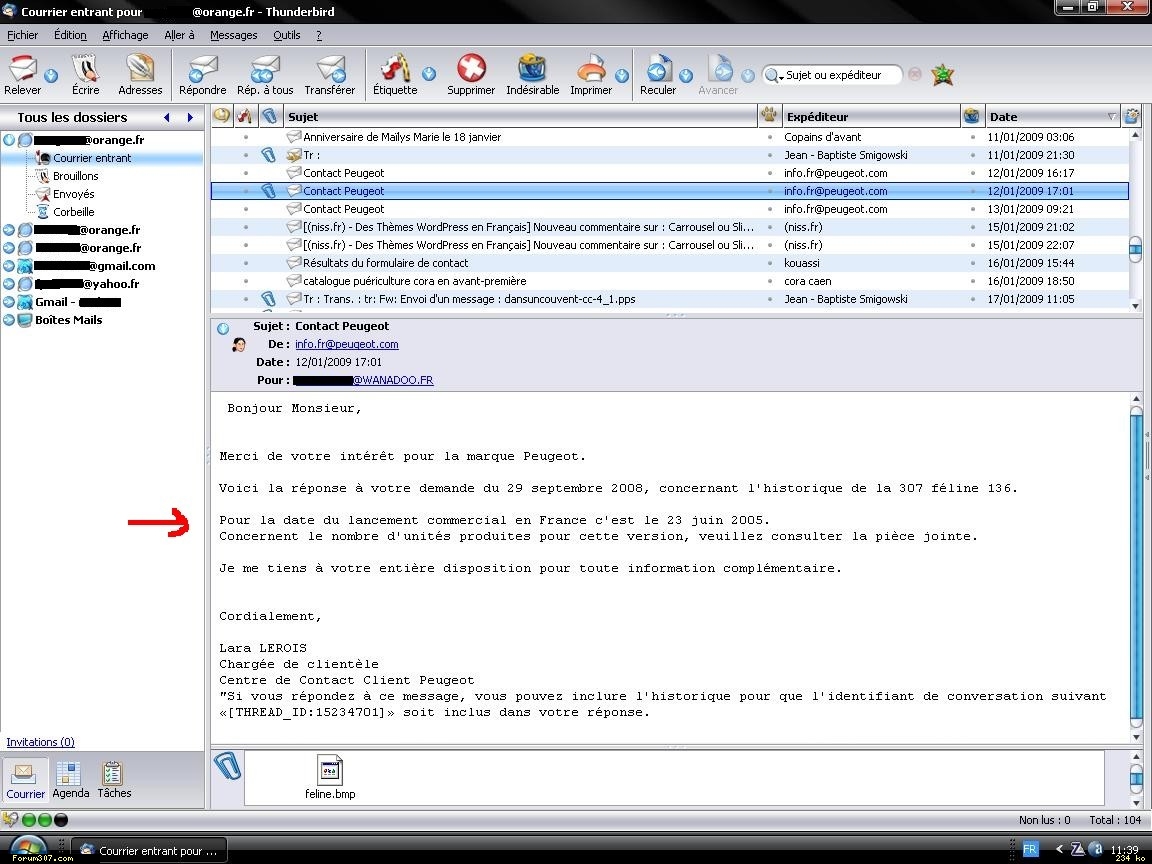The height and width of the screenshot is (864, 1152).
Task: Click the thread column header icon
Action: [x=222, y=116]
